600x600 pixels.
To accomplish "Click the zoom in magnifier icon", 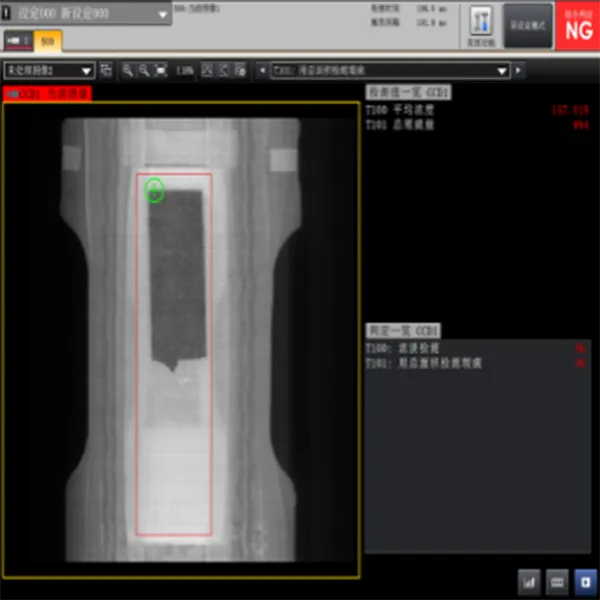I will (x=127, y=70).
